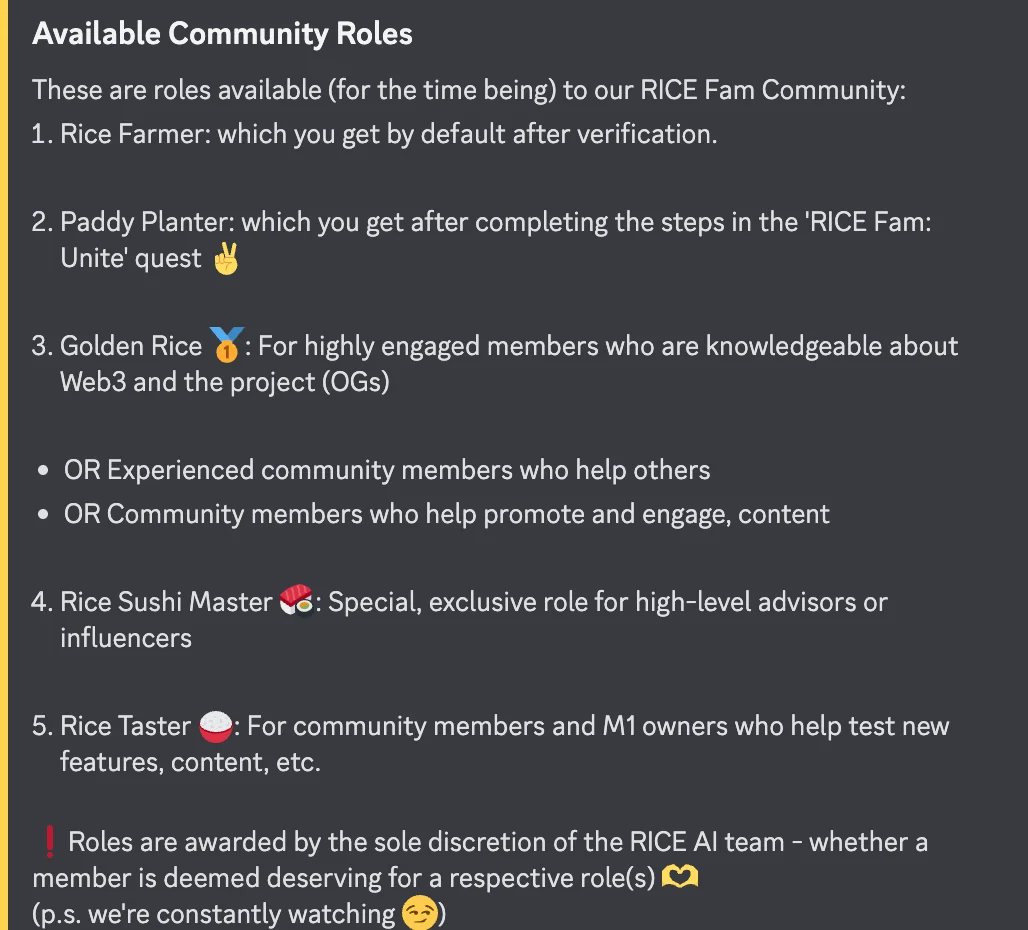Click the sushi emoji next to Rice Sushi Master
The width and height of the screenshot is (1028, 930).
[x=296, y=600]
